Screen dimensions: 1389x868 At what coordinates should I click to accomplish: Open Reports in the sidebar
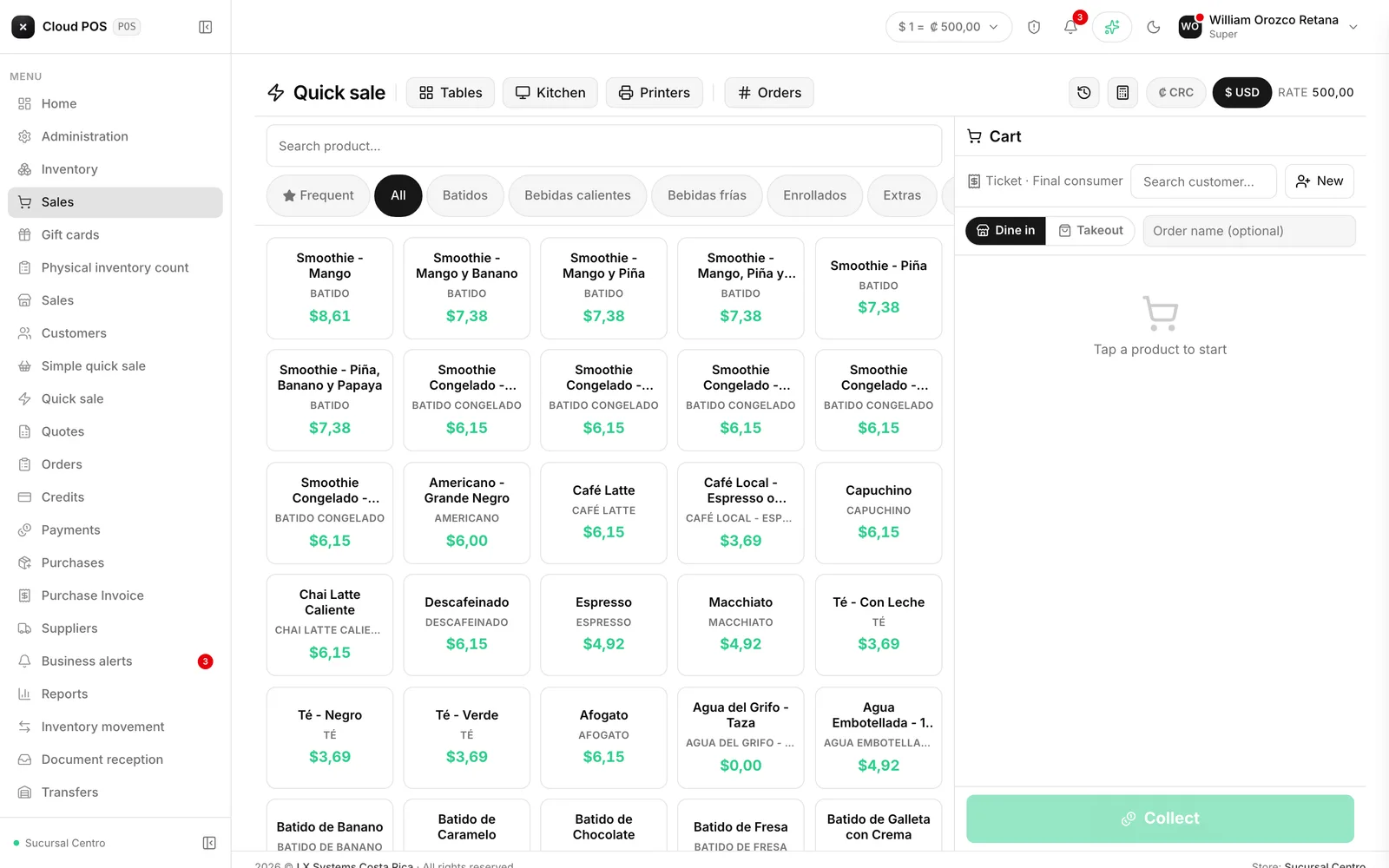coord(115,694)
